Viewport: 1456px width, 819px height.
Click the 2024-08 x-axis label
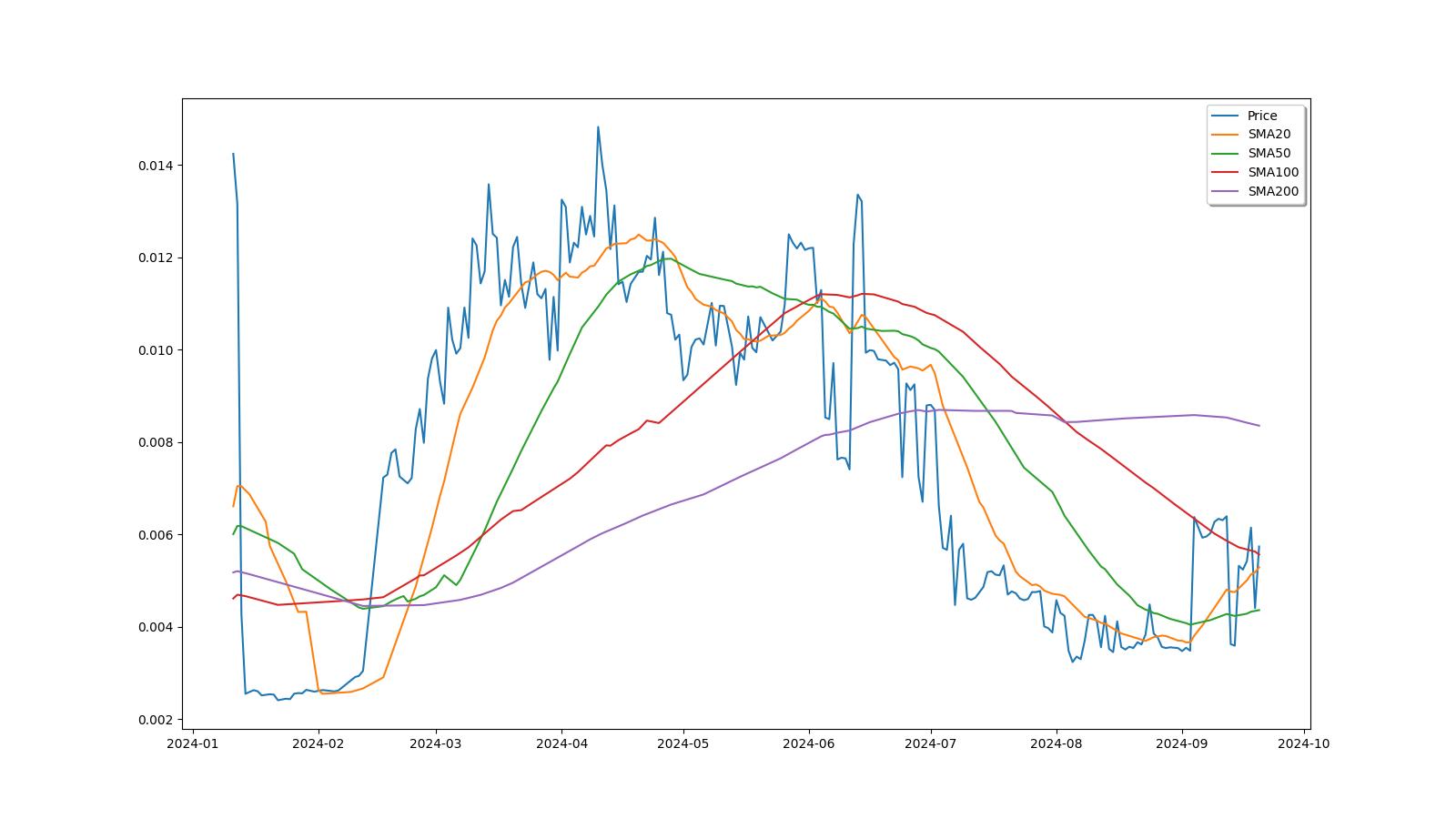tap(1056, 743)
